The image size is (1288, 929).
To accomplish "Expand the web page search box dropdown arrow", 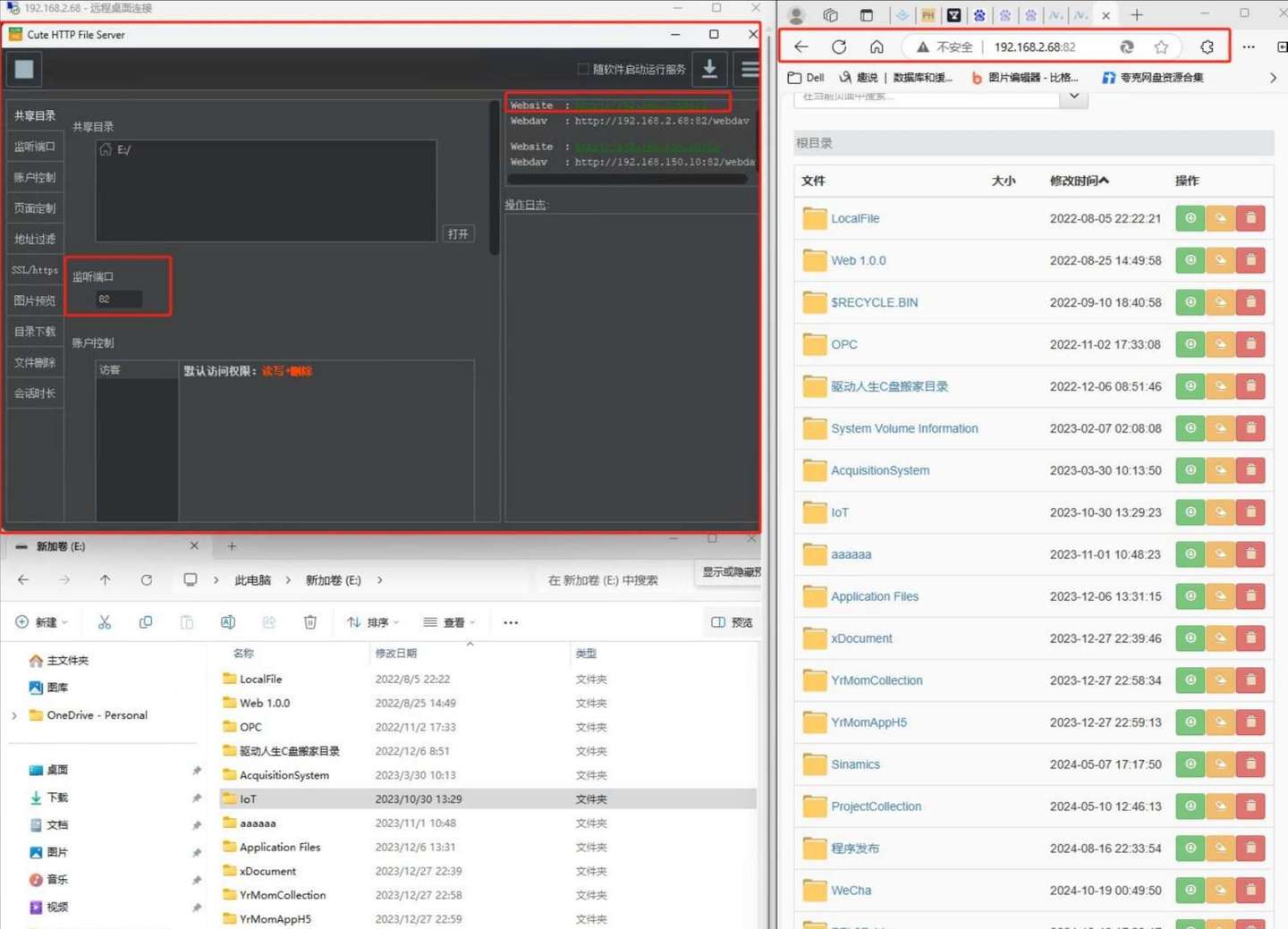I will (1074, 97).
